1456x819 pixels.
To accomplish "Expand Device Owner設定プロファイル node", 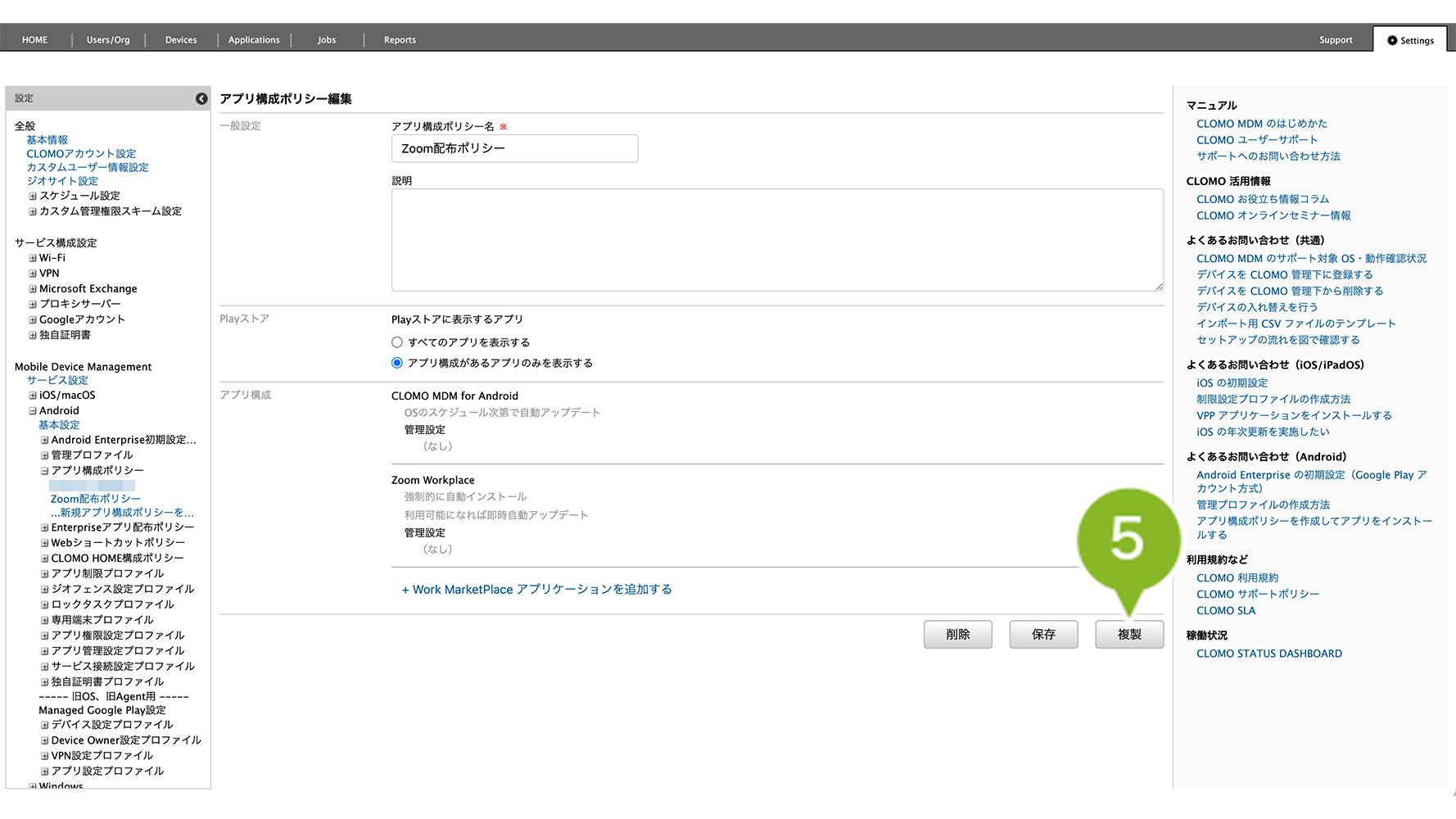I will [45, 741].
